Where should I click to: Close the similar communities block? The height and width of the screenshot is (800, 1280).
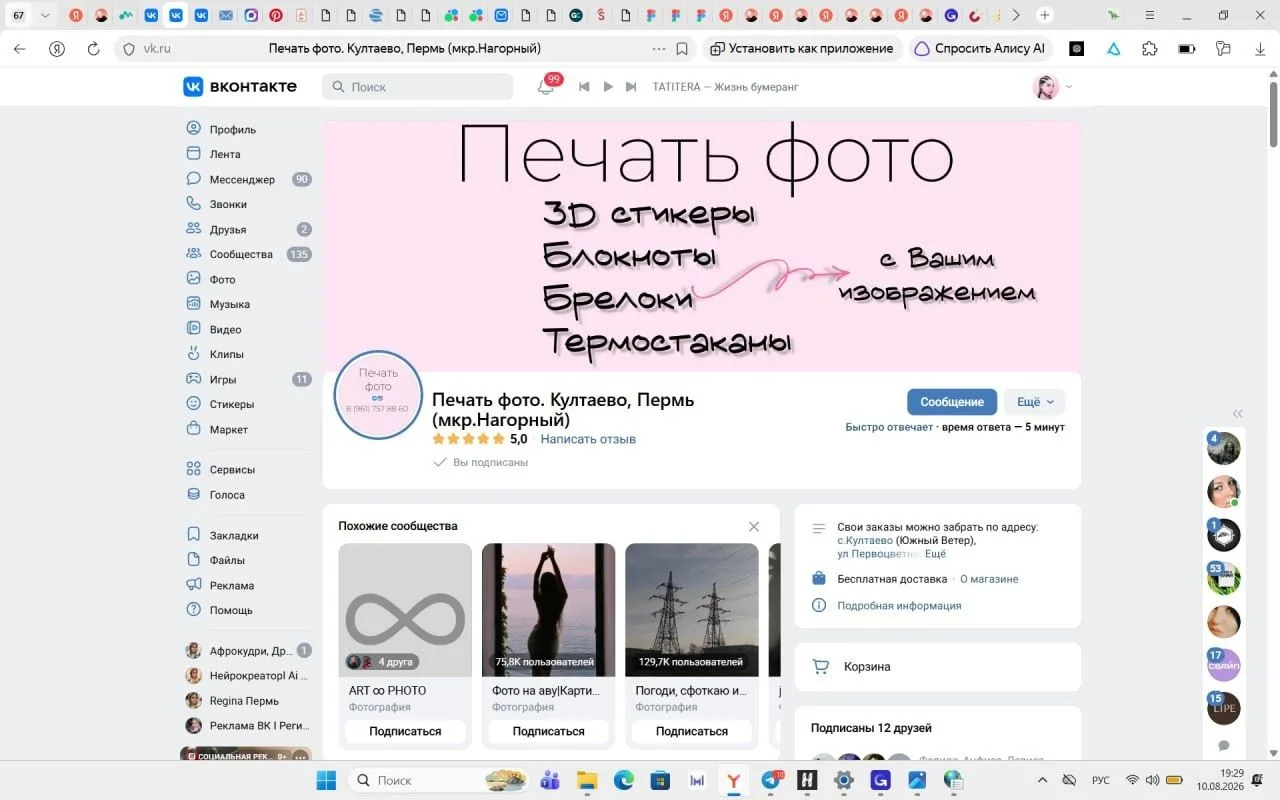coord(754,527)
